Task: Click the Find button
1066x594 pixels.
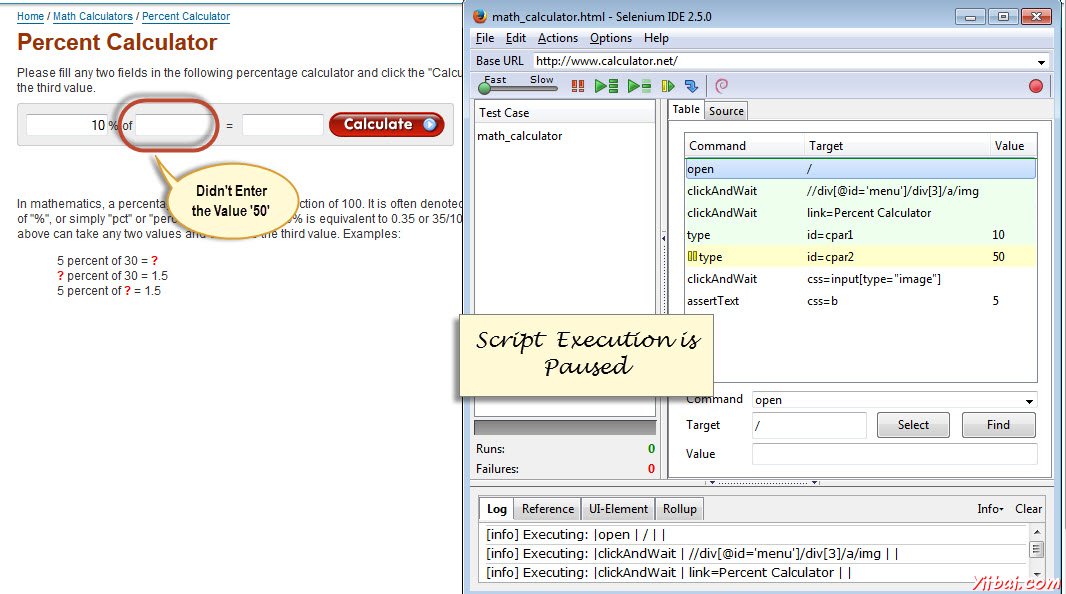Action: pos(998,424)
